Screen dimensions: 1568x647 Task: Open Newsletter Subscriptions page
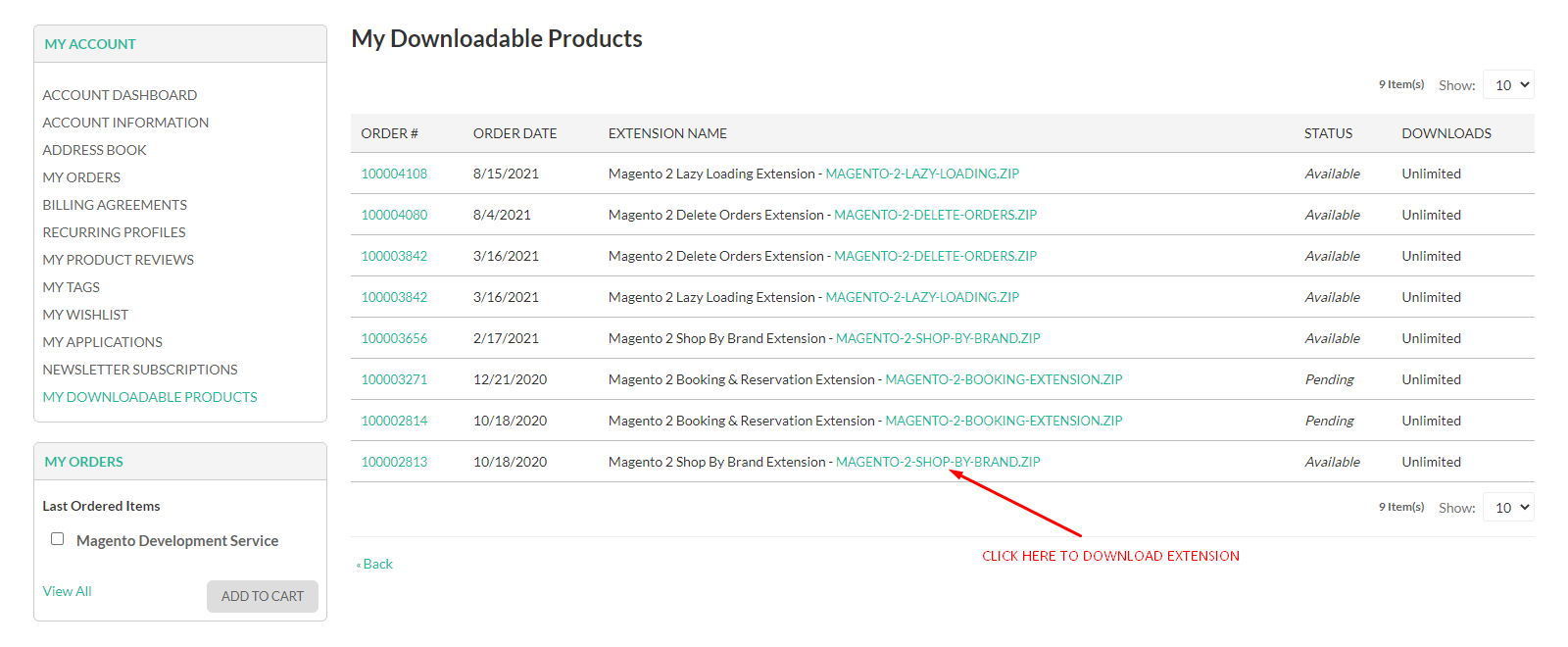click(x=140, y=370)
